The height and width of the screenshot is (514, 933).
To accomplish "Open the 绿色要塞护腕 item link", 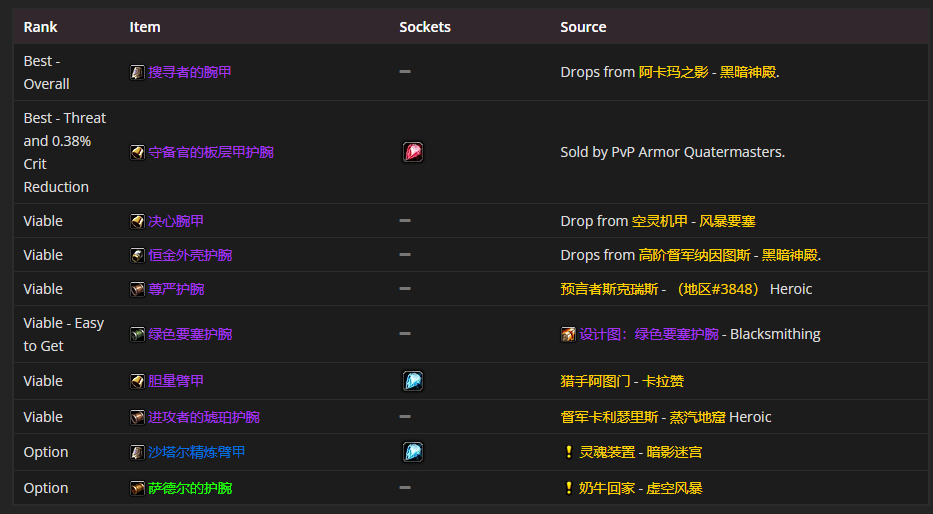I will point(190,334).
